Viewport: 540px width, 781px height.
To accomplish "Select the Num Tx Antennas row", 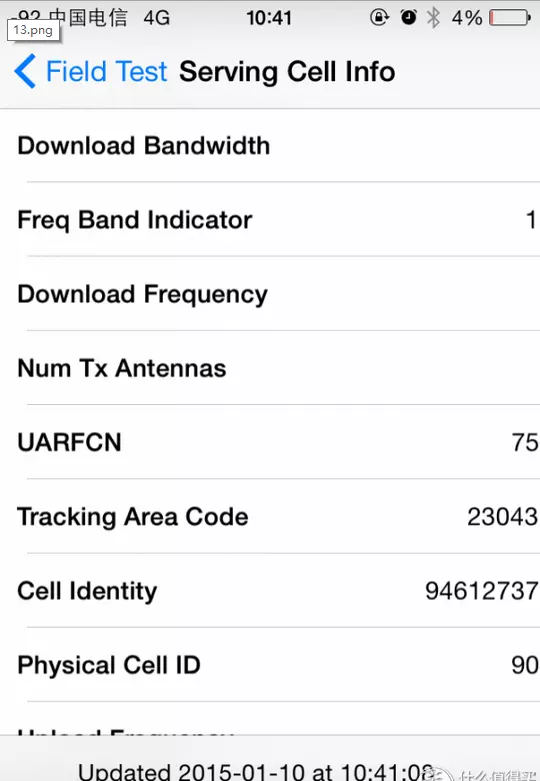I will pyautogui.click(x=270, y=368).
